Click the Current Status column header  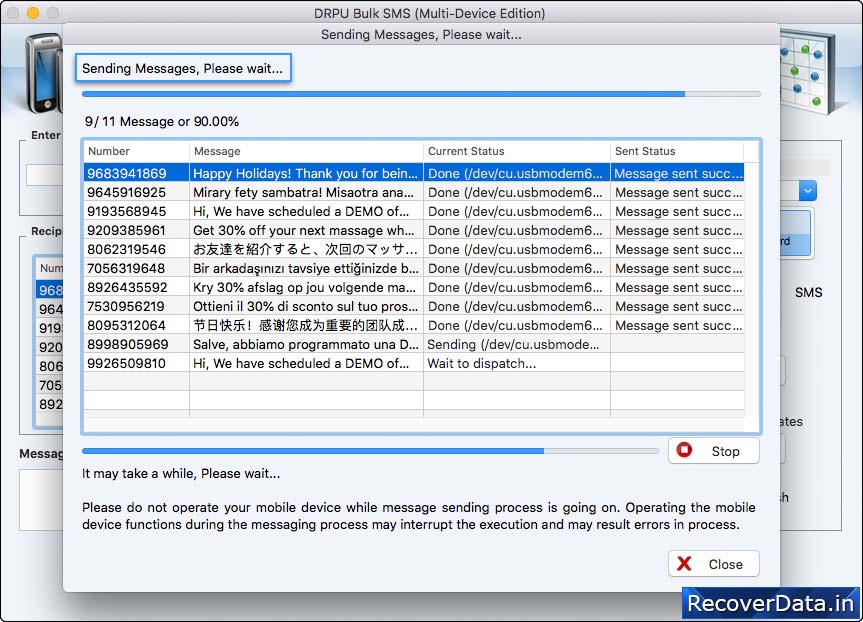516,151
